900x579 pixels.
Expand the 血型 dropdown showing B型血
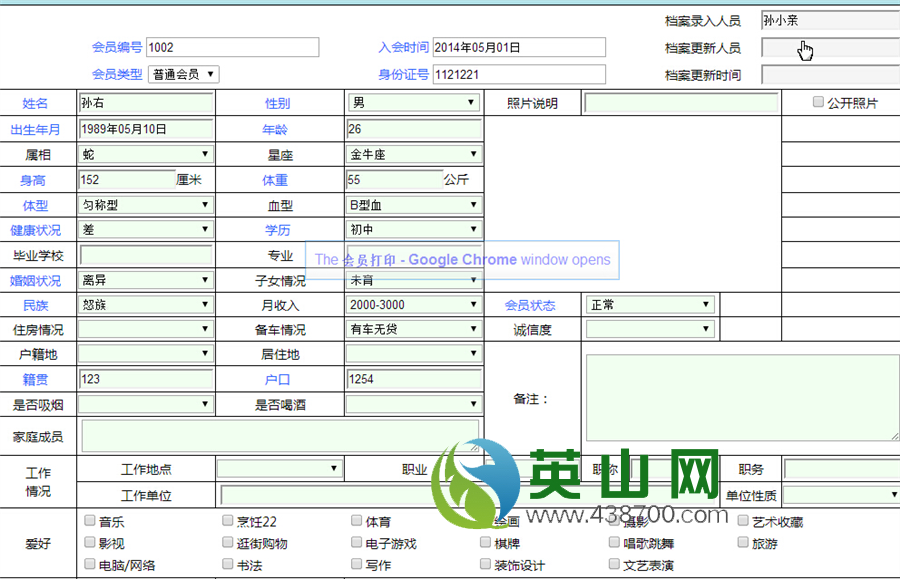[x=413, y=205]
